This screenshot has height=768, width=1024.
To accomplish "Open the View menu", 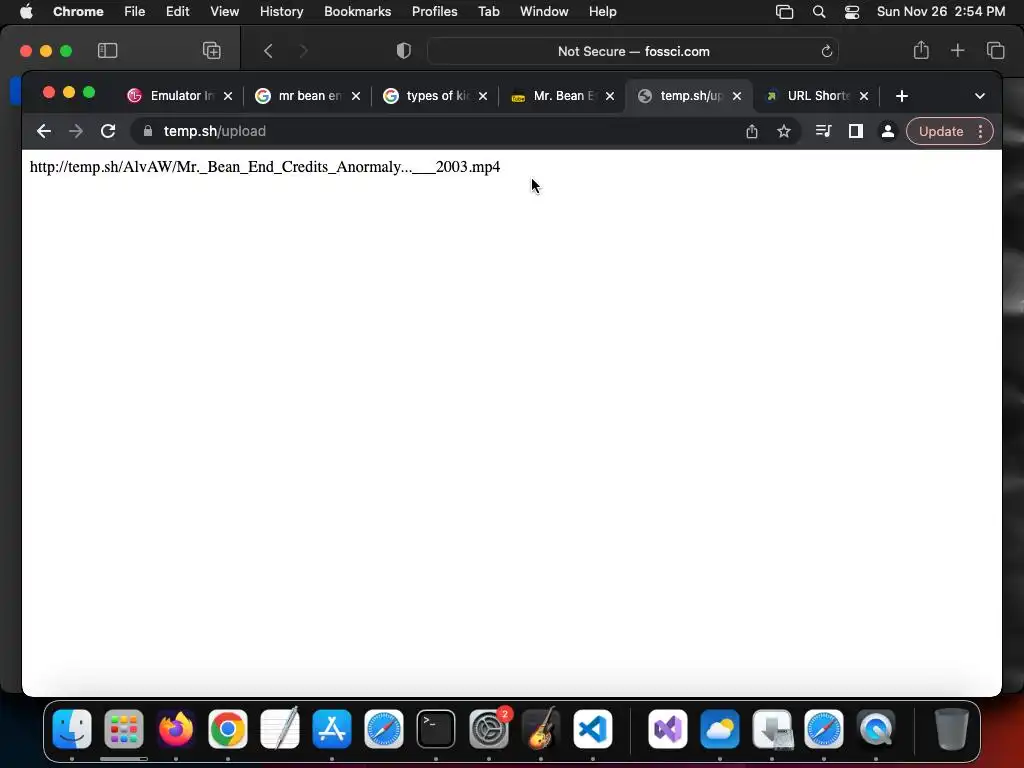I will pos(224,12).
